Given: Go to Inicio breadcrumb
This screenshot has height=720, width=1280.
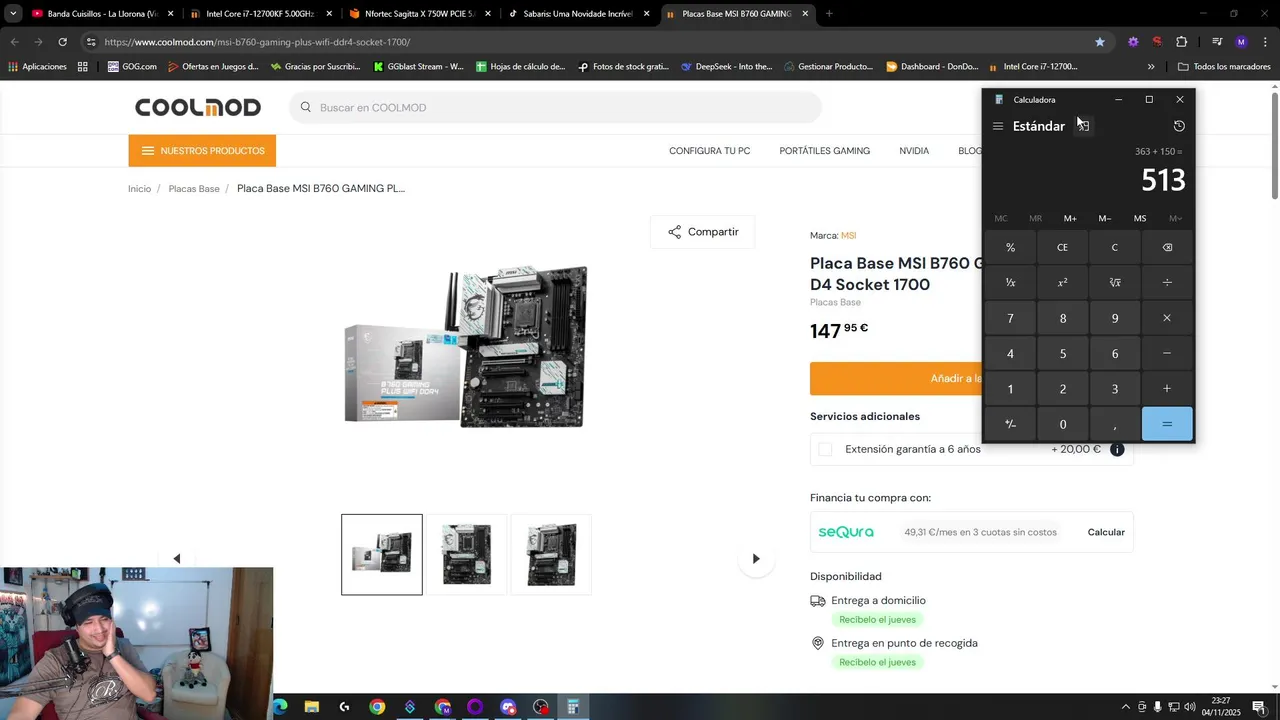Looking at the screenshot, I should coord(139,189).
